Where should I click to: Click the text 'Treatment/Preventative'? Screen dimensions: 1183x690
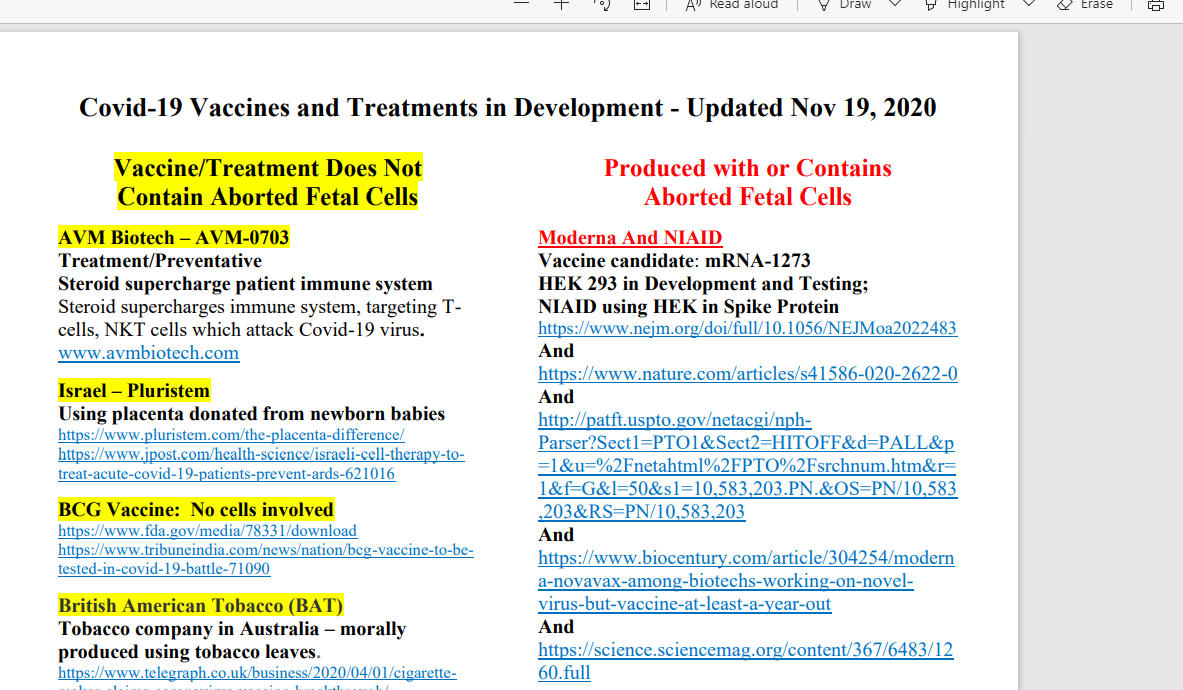[x=160, y=261]
